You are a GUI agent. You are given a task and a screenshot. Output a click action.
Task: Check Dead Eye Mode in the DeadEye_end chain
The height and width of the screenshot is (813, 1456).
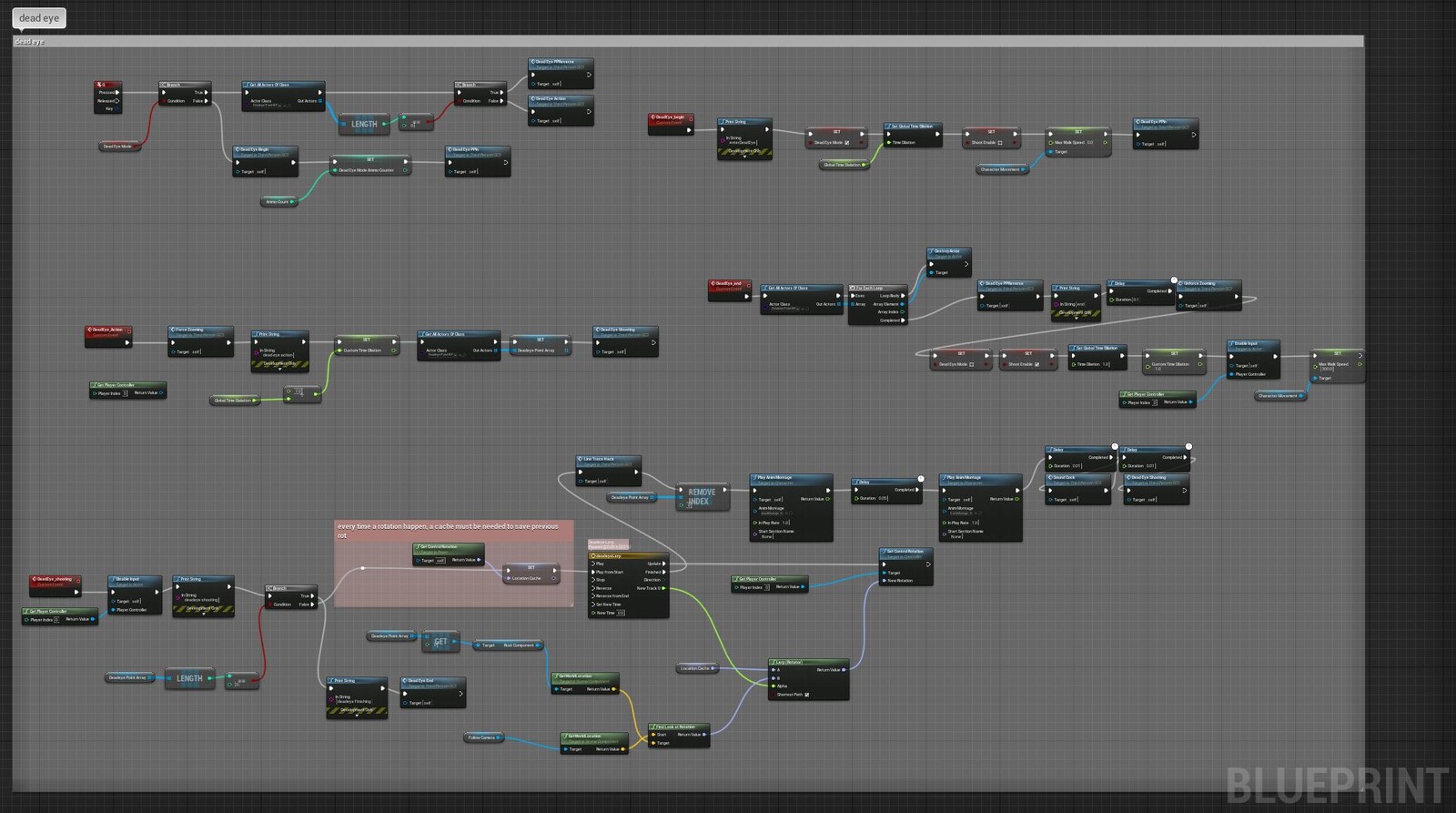pos(972,364)
